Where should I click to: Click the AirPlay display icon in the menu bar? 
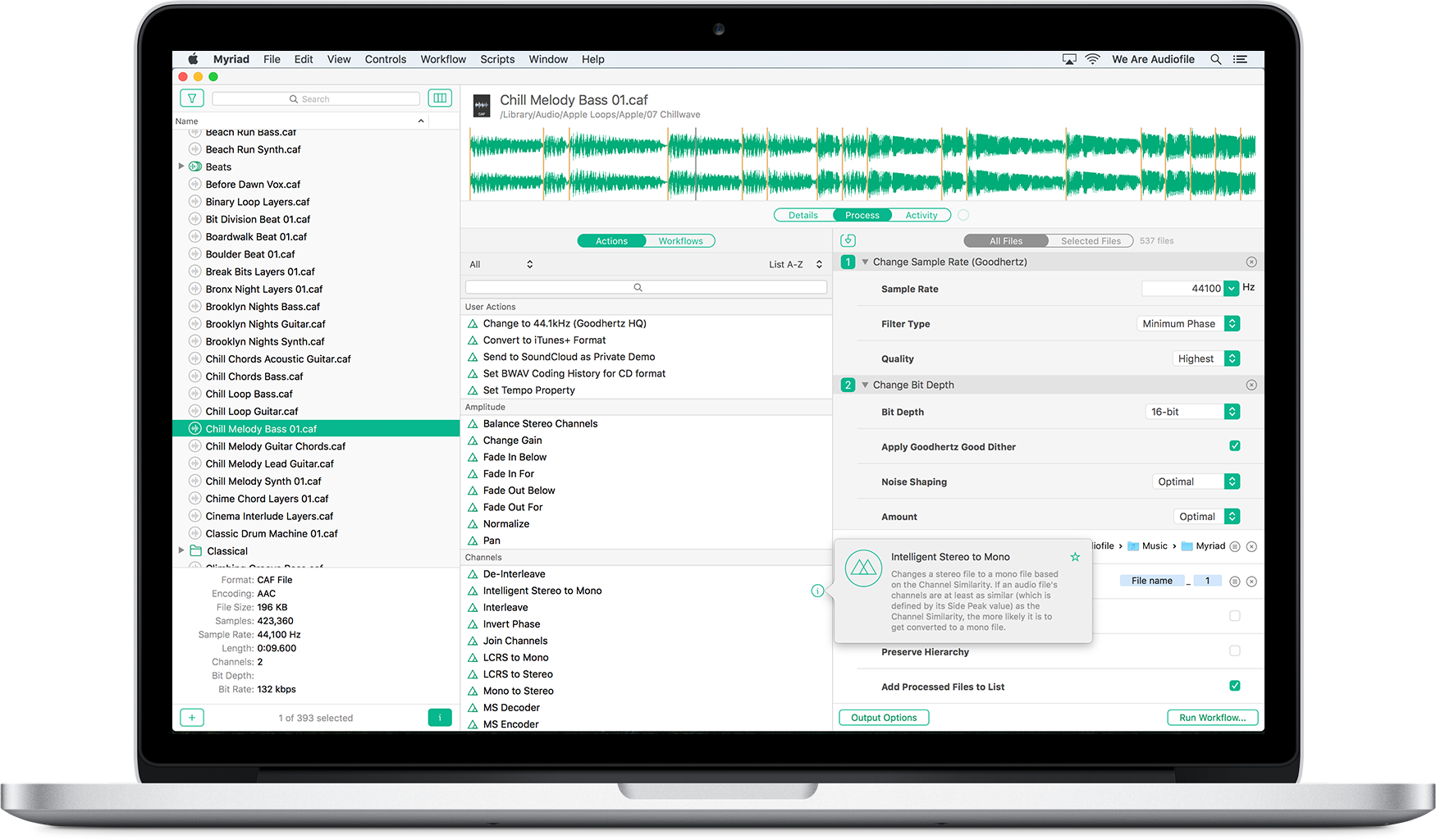pos(1069,59)
